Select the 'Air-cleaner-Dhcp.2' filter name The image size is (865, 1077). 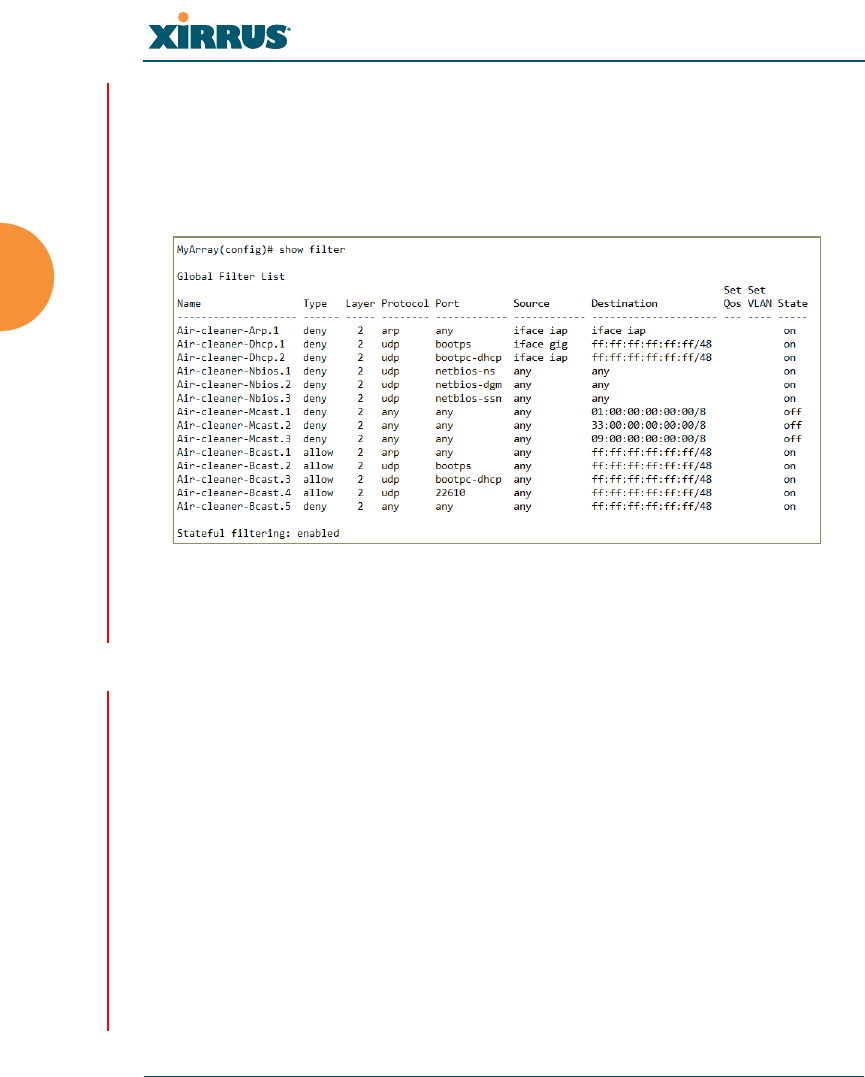click(x=231, y=358)
